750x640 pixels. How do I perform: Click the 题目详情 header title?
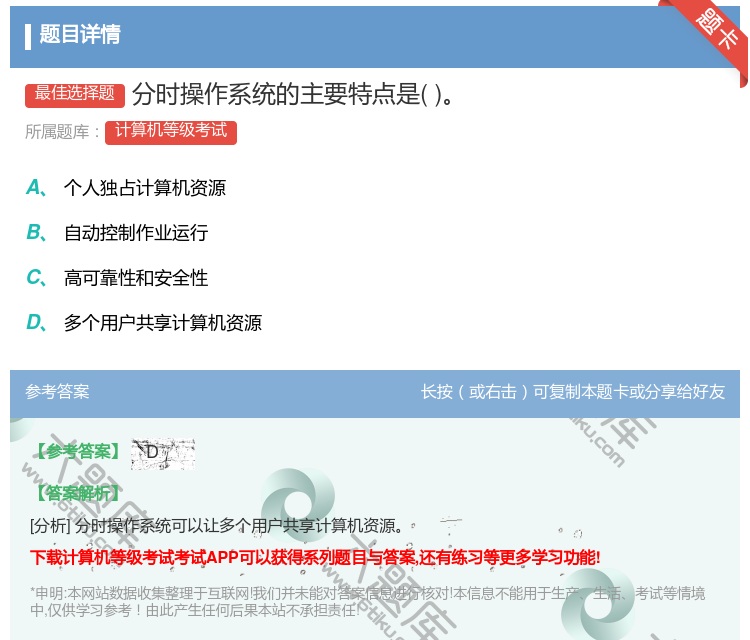pos(79,35)
